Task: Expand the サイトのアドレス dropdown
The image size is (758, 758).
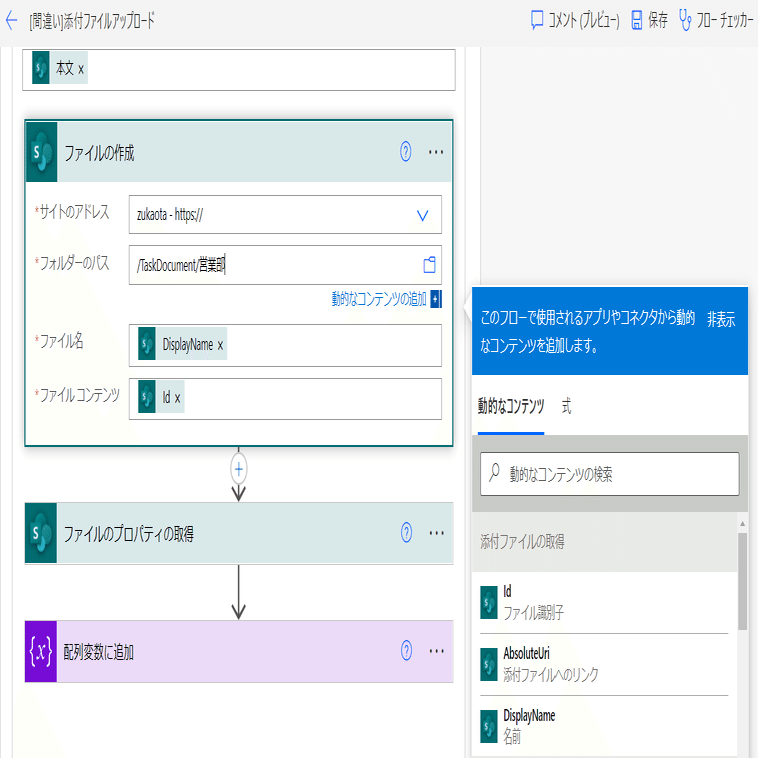Action: [x=423, y=215]
